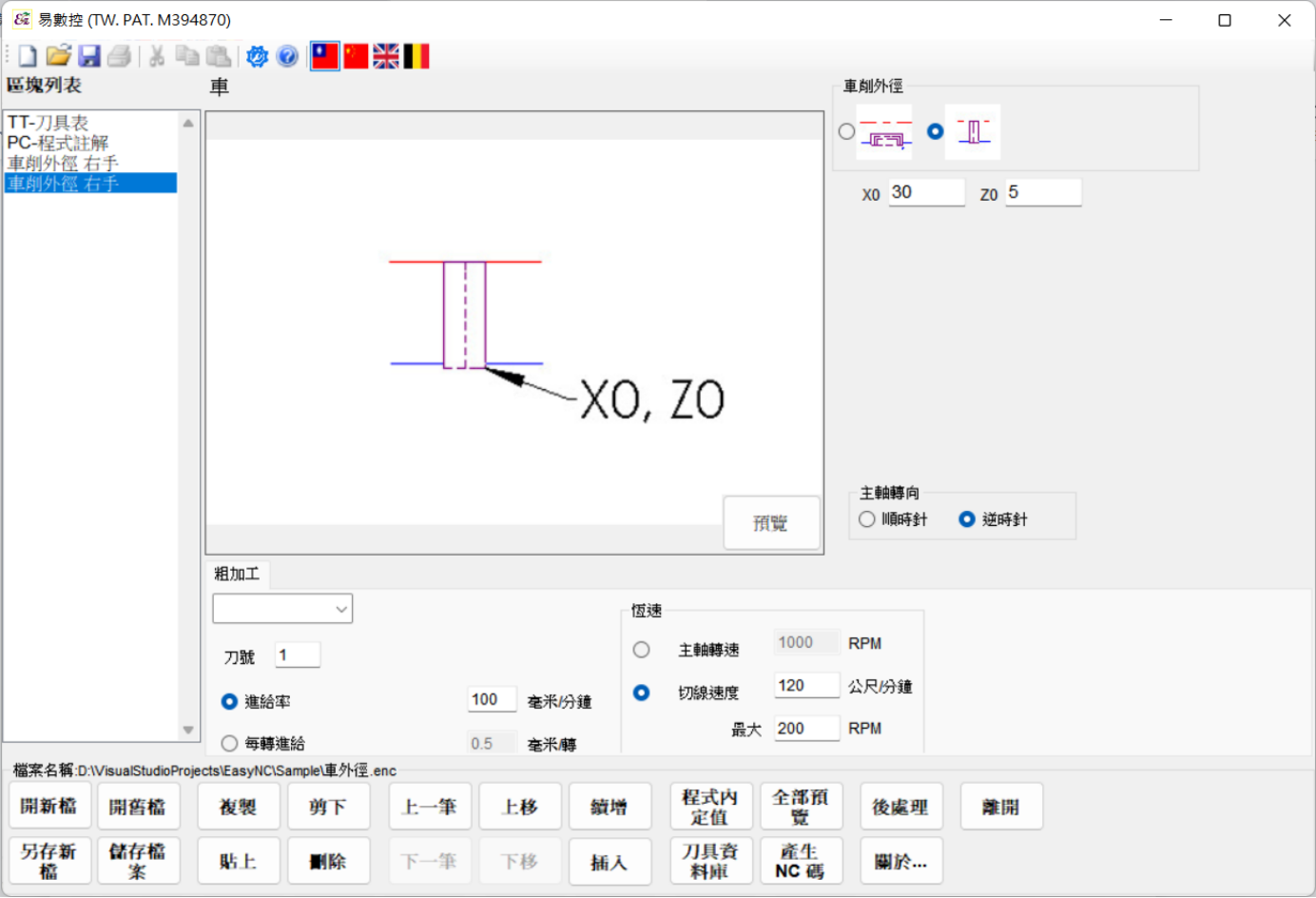Save using the floppy disk icon
The image size is (1316, 898).
pyautogui.click(x=89, y=56)
